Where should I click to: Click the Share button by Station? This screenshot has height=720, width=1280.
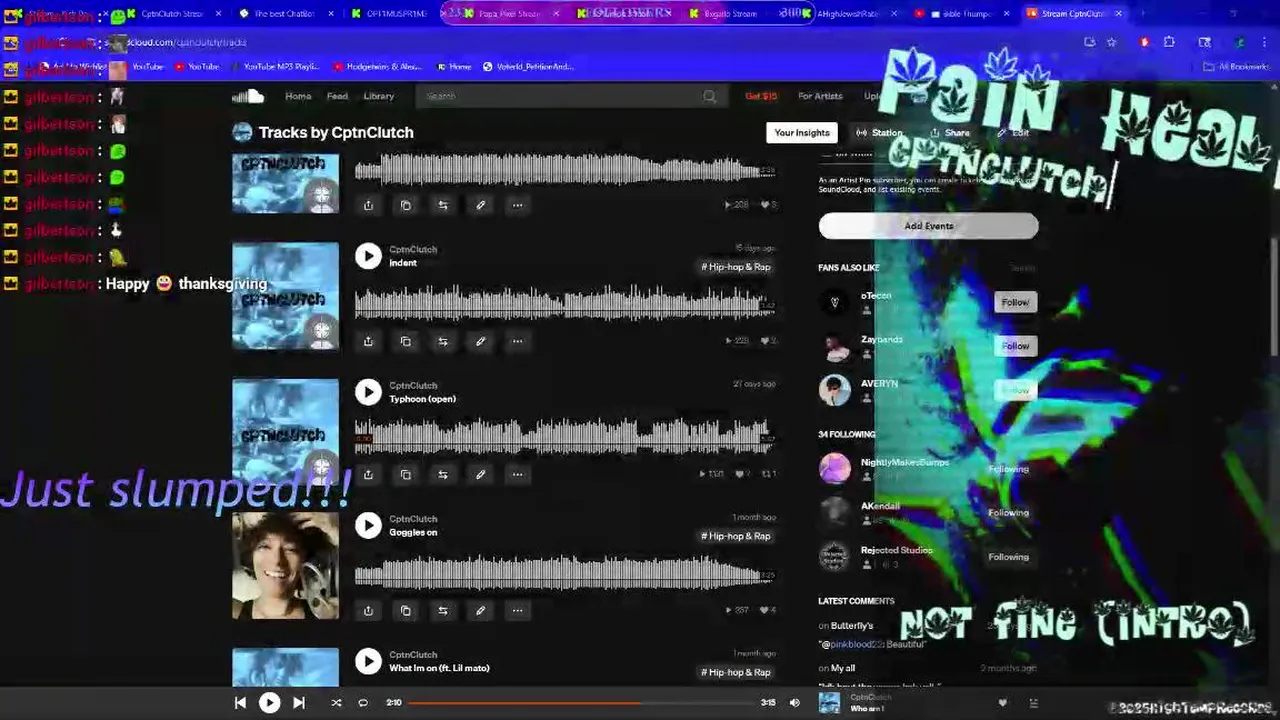tap(949, 133)
